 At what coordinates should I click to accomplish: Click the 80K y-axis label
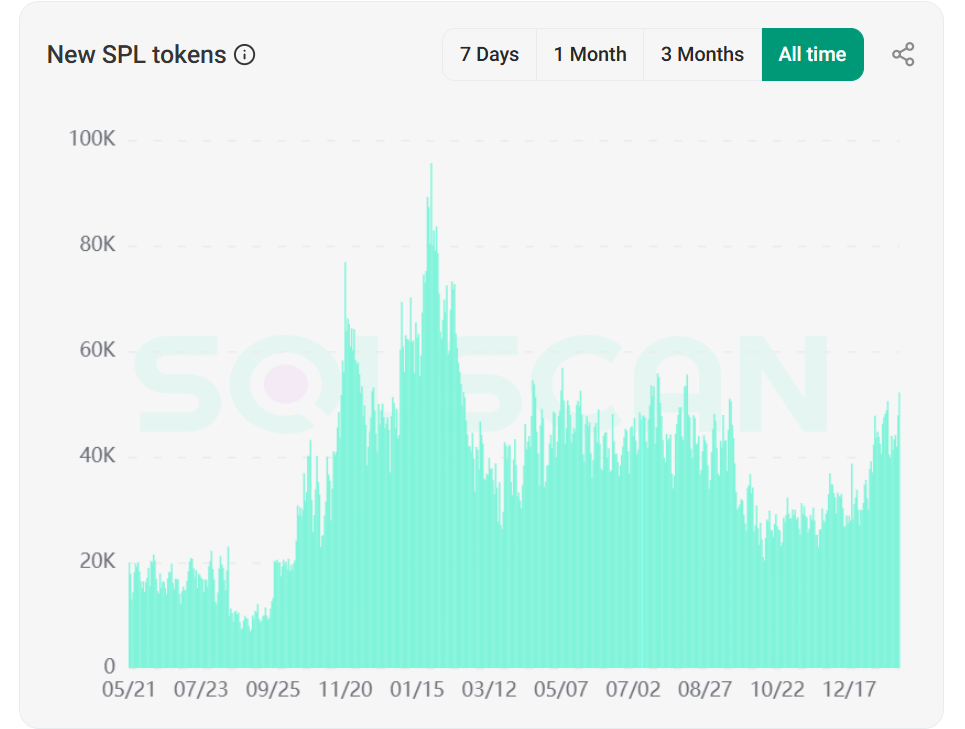97,245
